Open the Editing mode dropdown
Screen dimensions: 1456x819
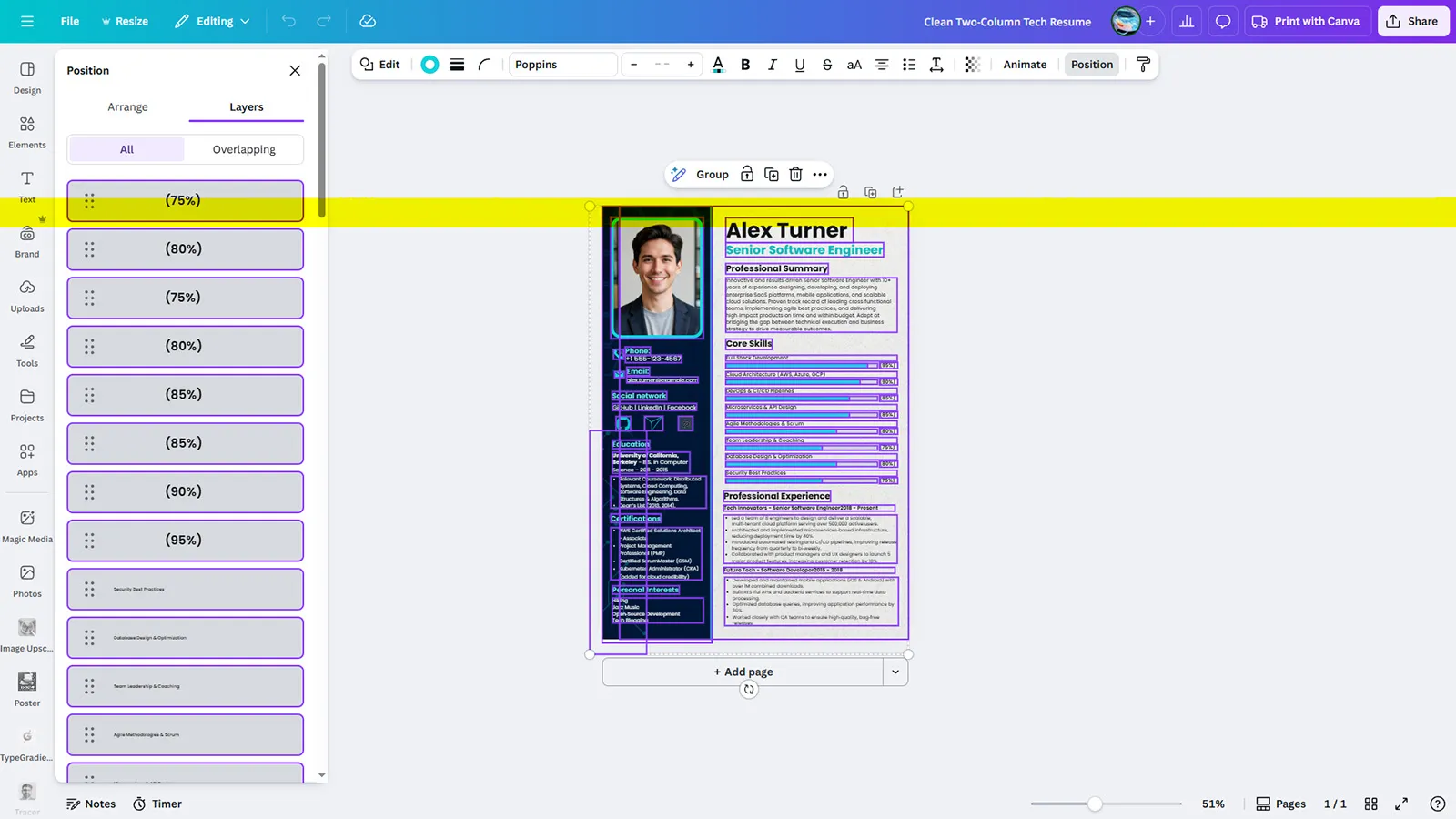pos(212,21)
